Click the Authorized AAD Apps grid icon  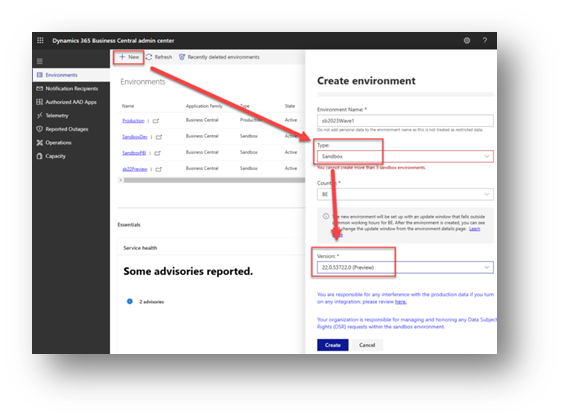[39, 102]
